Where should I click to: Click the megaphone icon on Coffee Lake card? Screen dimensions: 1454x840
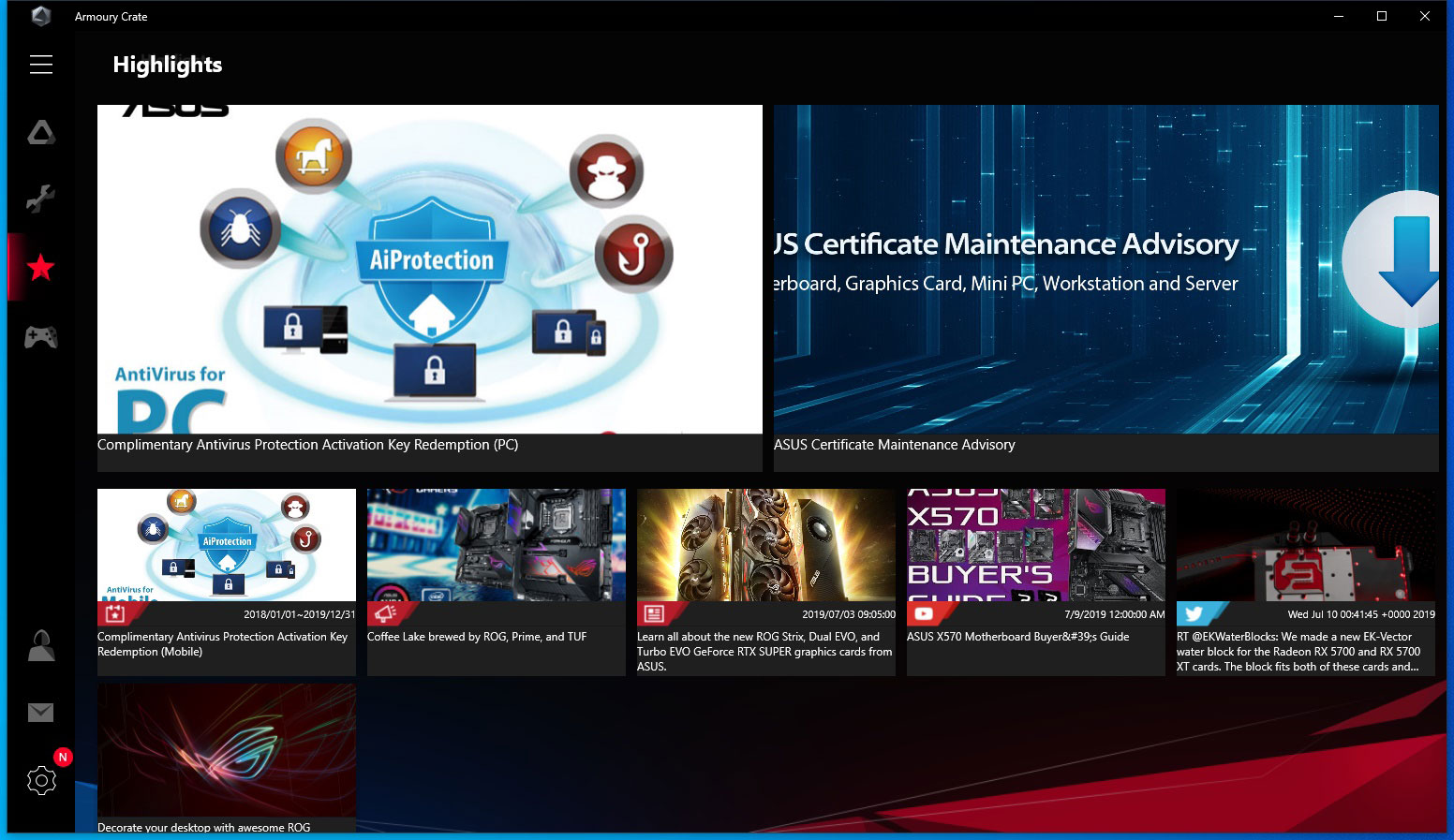point(384,613)
